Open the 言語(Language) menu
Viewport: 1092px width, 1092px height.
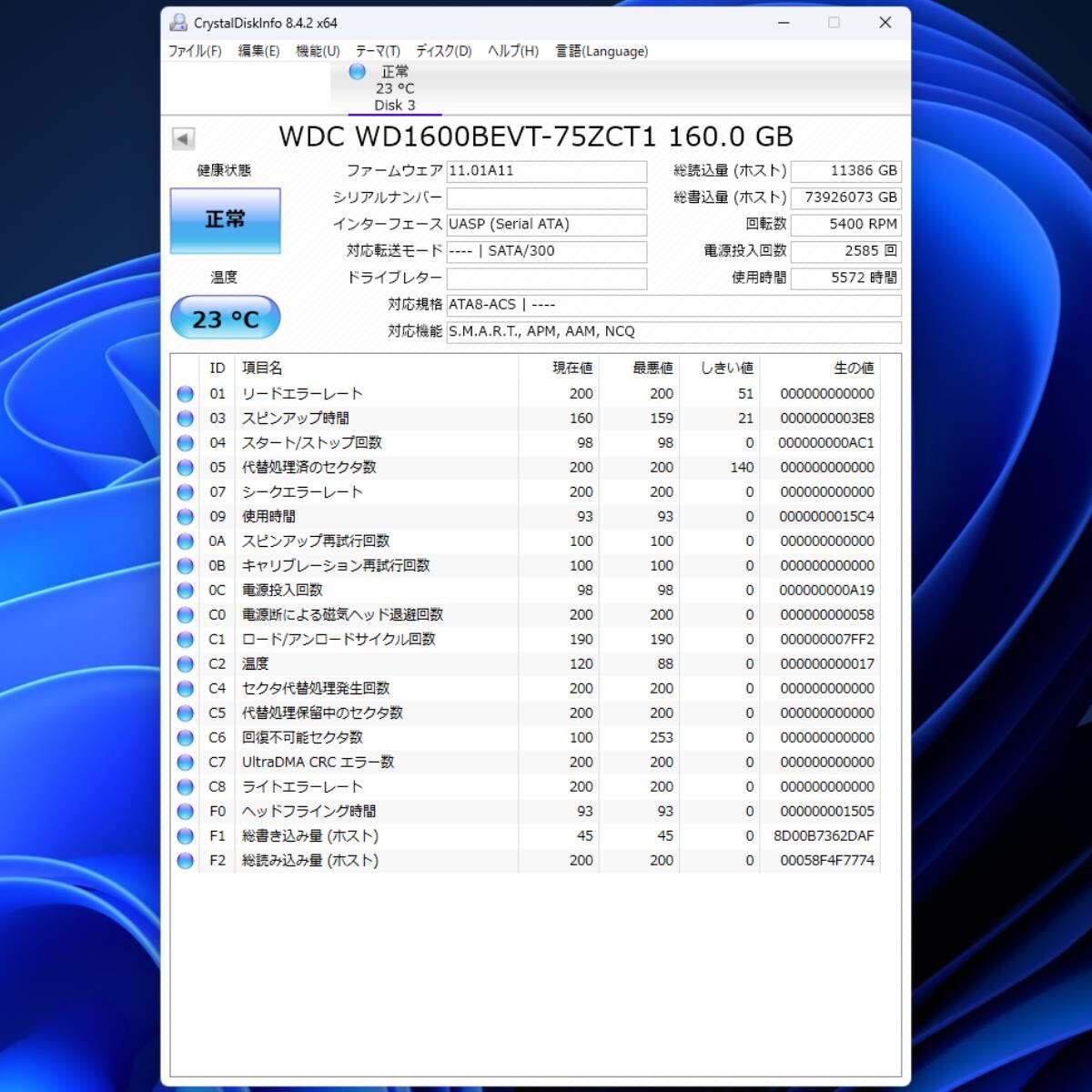click(x=602, y=51)
